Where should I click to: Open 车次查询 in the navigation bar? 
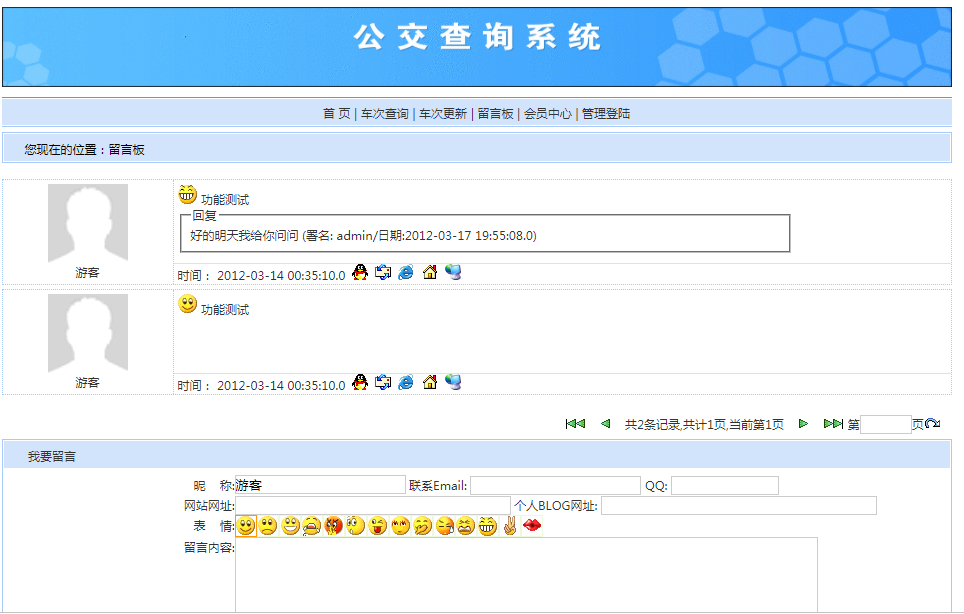[x=385, y=114]
